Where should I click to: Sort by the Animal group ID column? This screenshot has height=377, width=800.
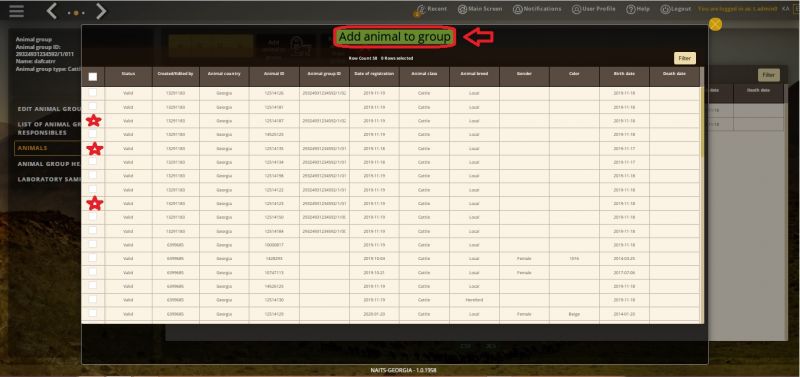(x=324, y=77)
